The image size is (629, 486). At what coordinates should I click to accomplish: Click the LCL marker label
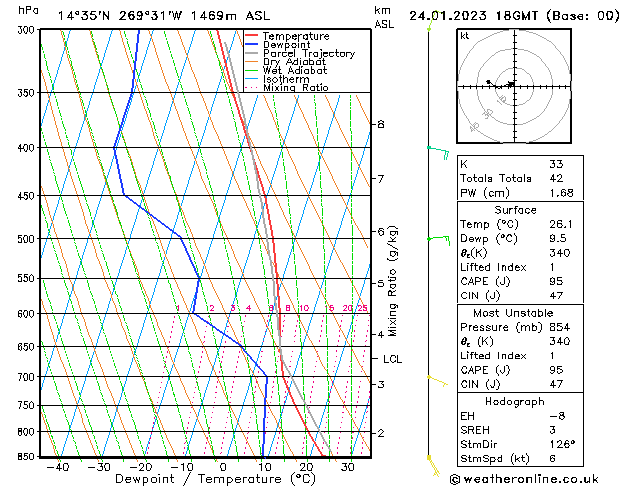click(392, 359)
